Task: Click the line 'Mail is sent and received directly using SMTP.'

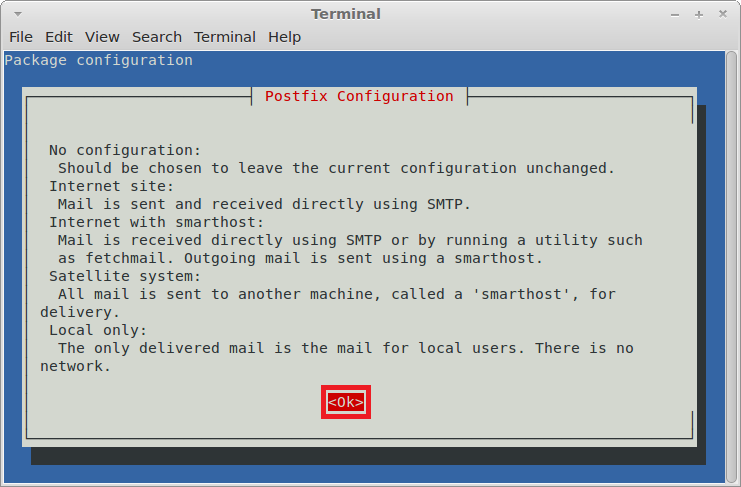Action: coord(265,204)
